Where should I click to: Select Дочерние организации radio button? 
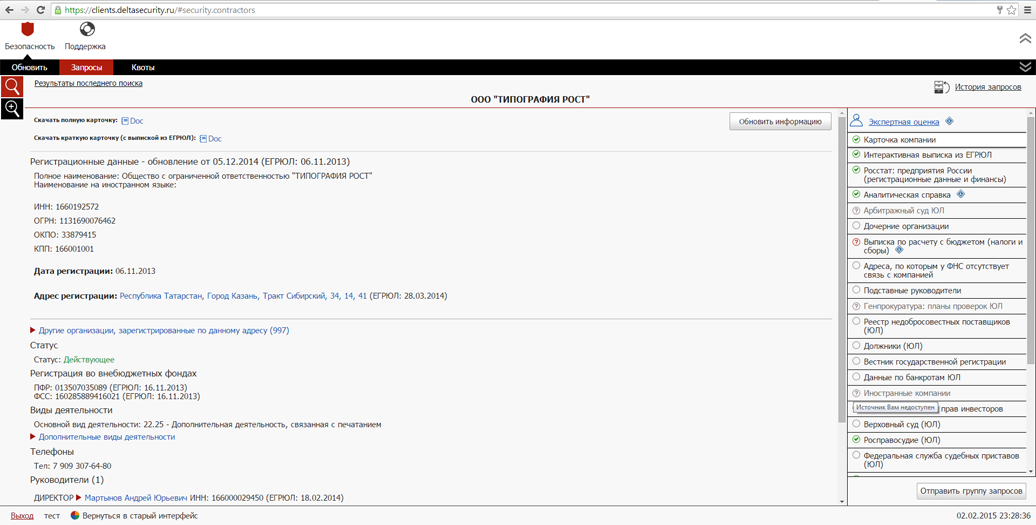pos(856,226)
